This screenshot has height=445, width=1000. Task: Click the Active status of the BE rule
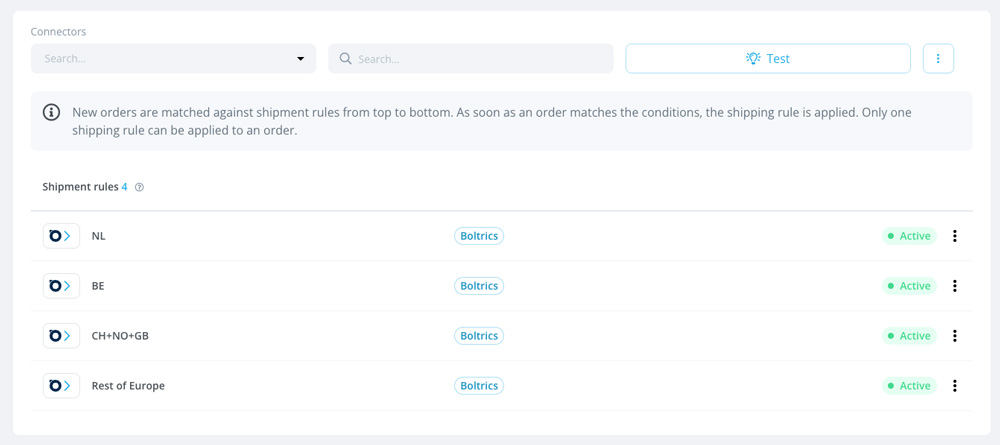pos(909,286)
